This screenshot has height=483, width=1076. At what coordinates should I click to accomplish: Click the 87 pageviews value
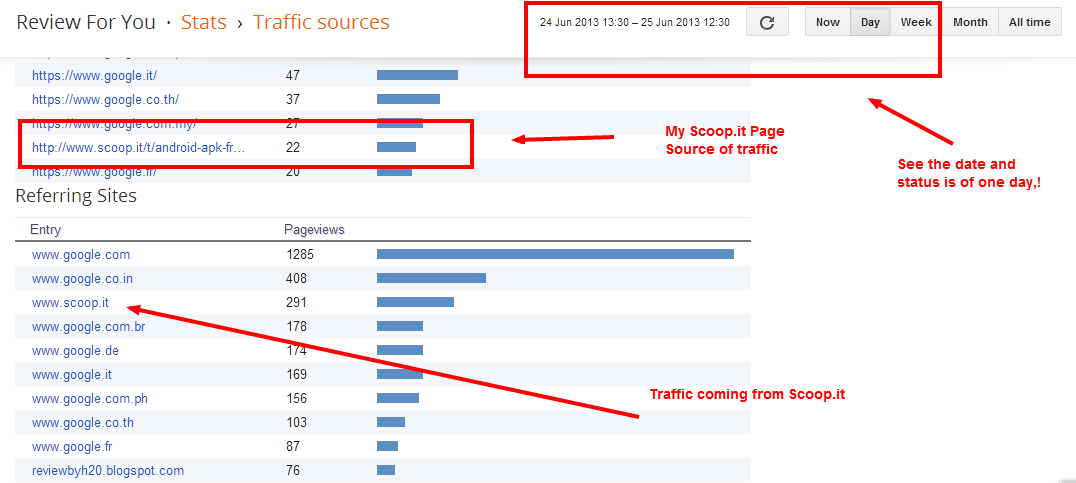[x=293, y=447]
